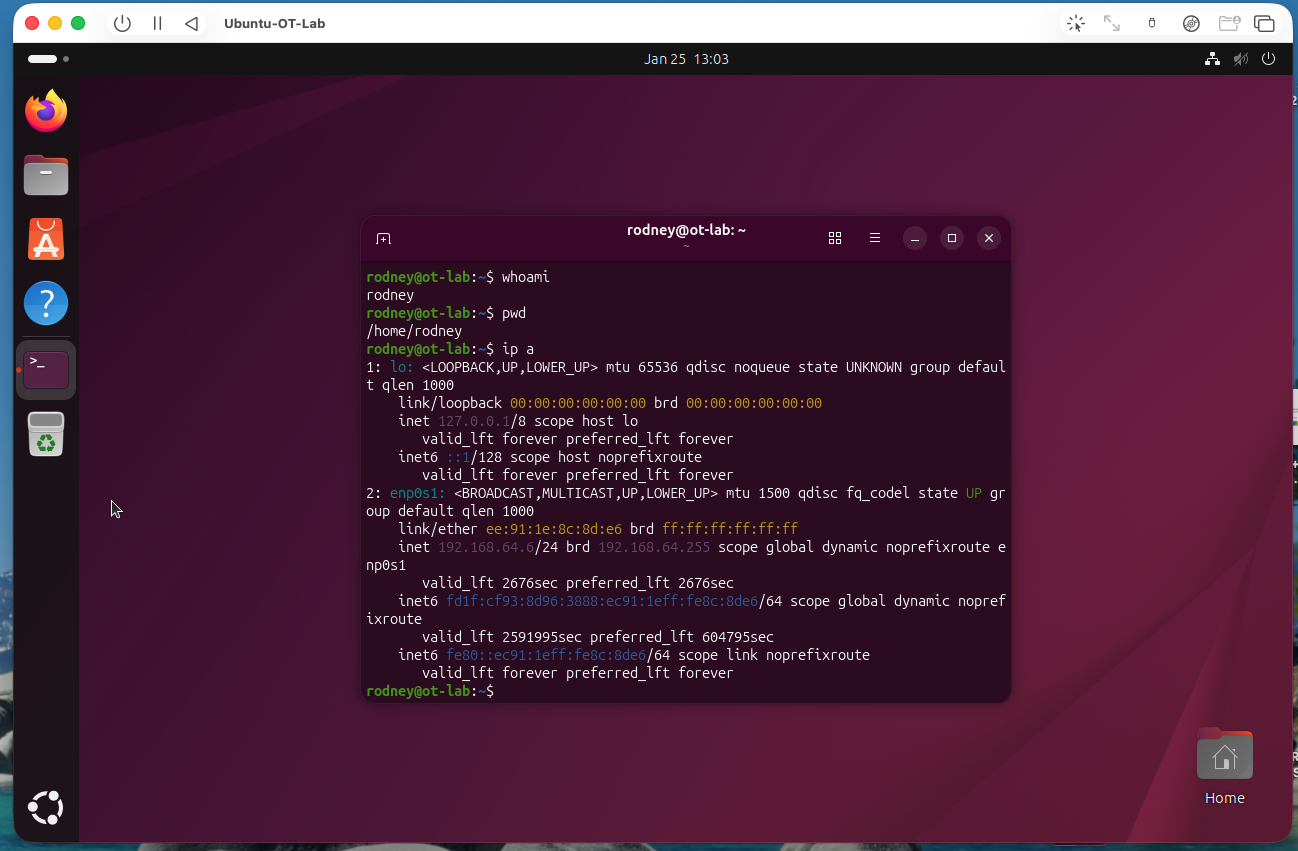
Task: Show applications via Ubuntu logo button
Action: pos(46,807)
